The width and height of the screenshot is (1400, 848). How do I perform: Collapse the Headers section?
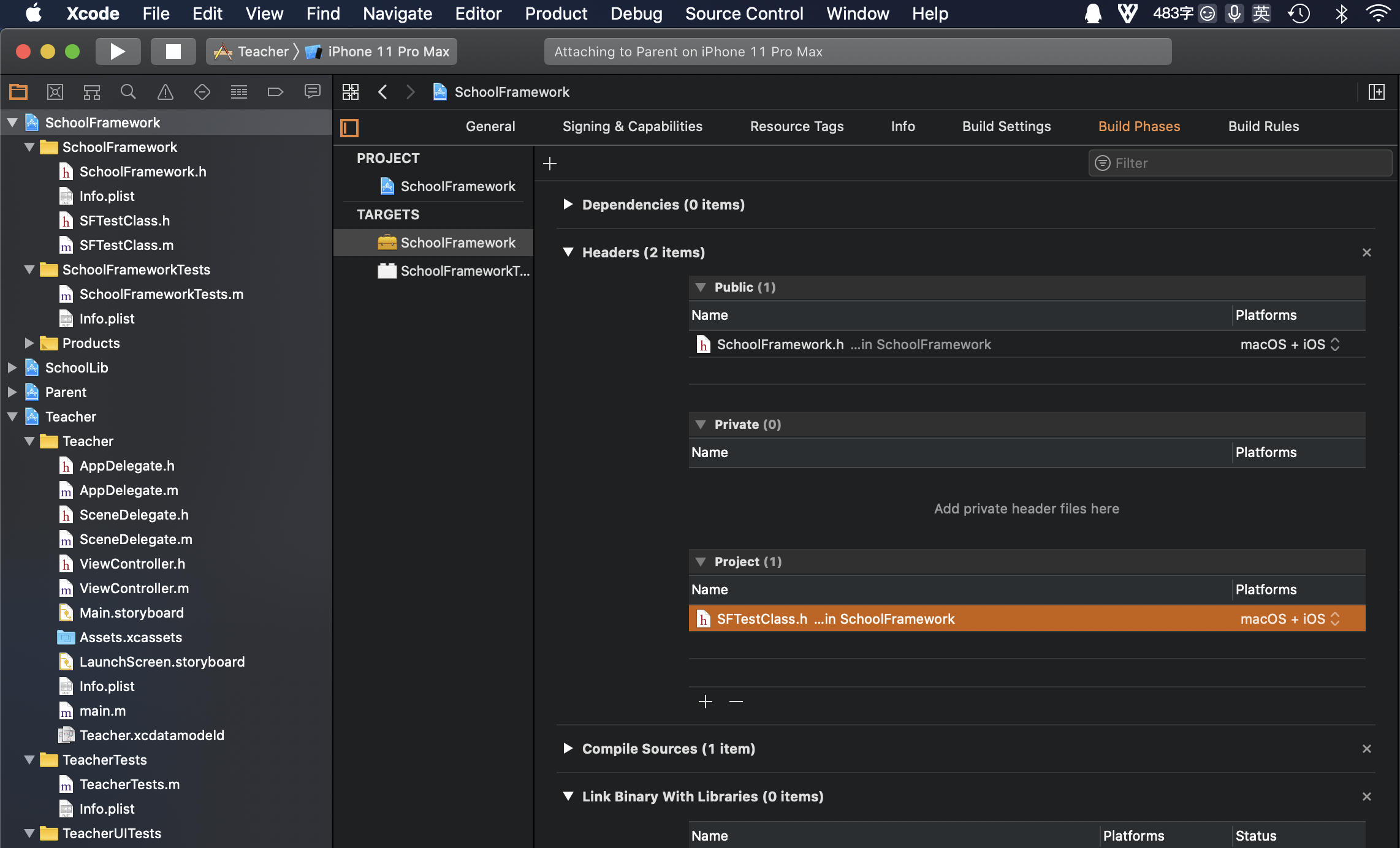click(x=568, y=252)
